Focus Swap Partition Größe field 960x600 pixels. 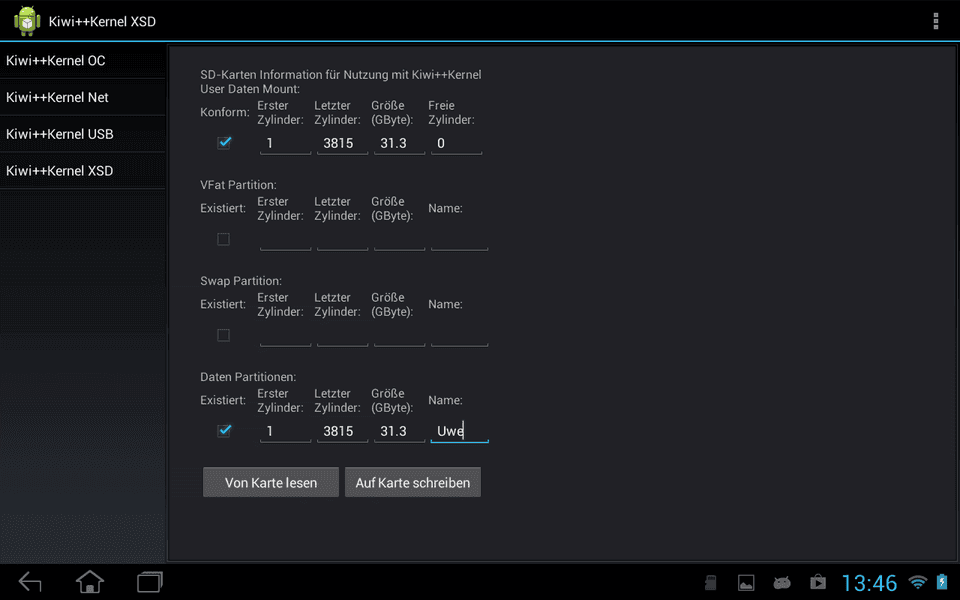pos(399,335)
